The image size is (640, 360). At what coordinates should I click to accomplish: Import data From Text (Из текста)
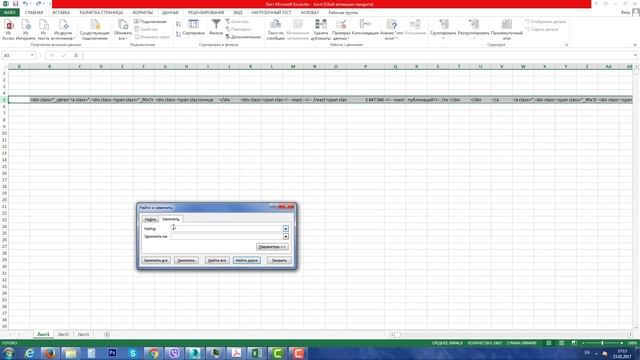click(43, 29)
